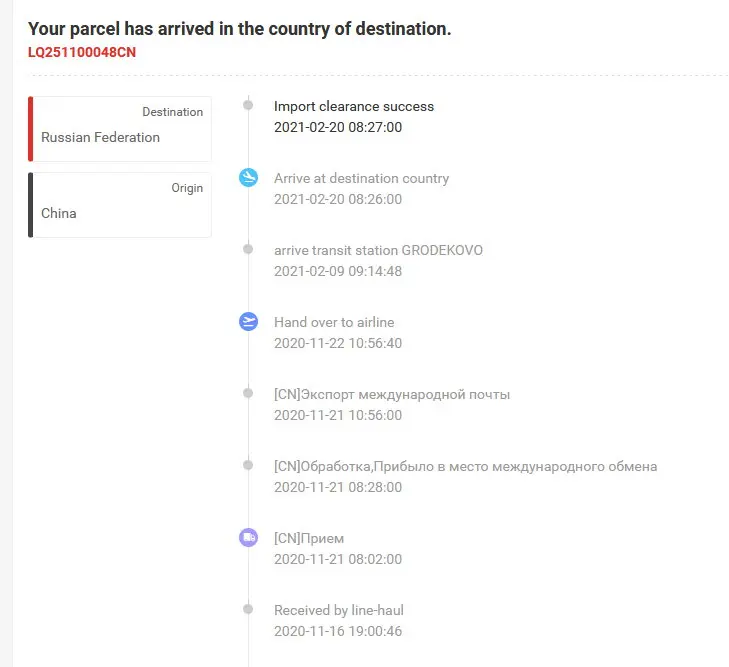
Task: Click Arrive at destination country event
Action: tap(361, 178)
